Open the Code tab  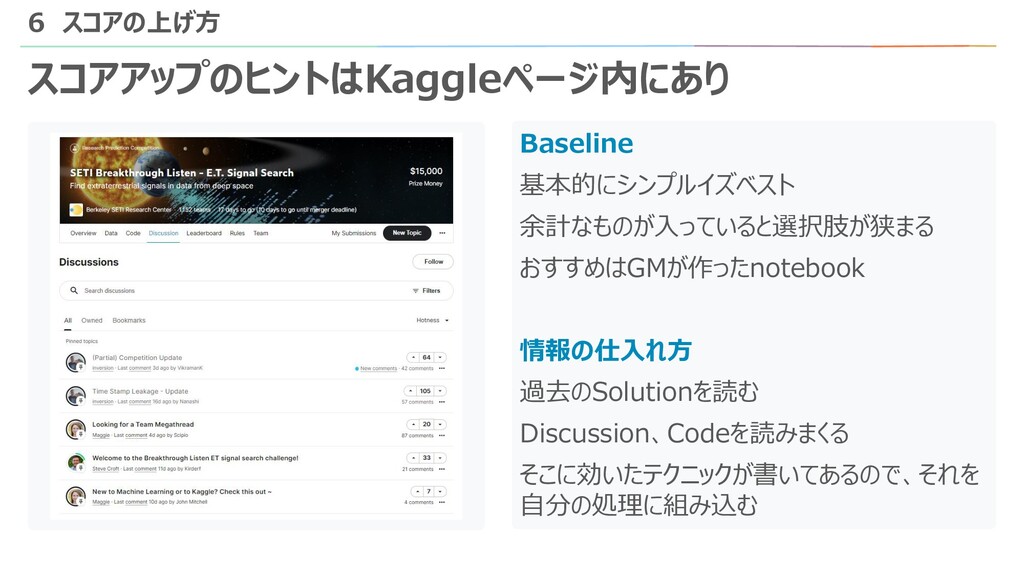(133, 233)
